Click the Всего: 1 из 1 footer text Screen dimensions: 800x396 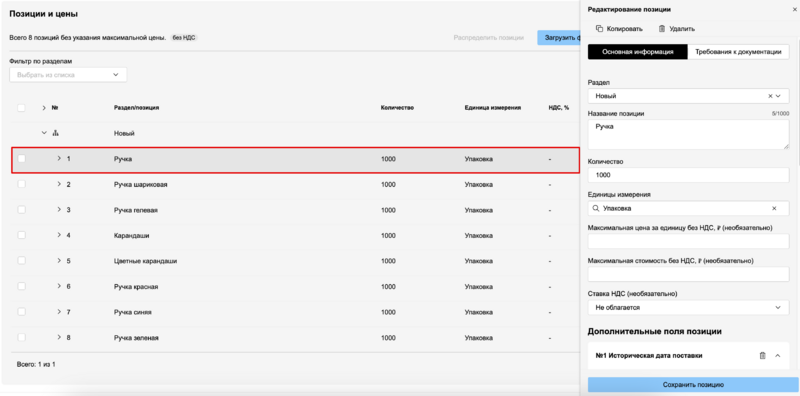coord(36,364)
